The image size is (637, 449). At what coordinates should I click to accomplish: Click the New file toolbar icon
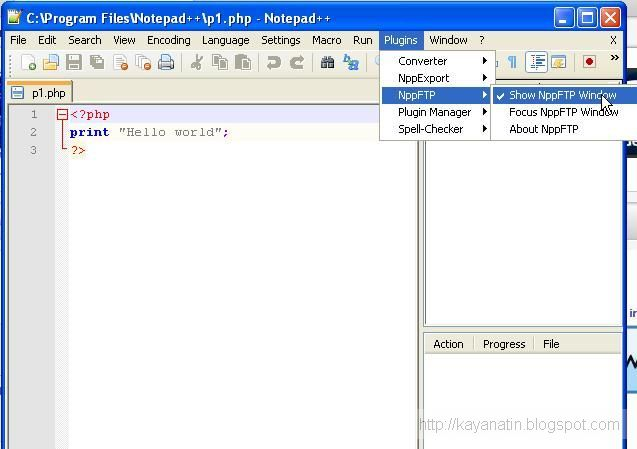pyautogui.click(x=28, y=63)
